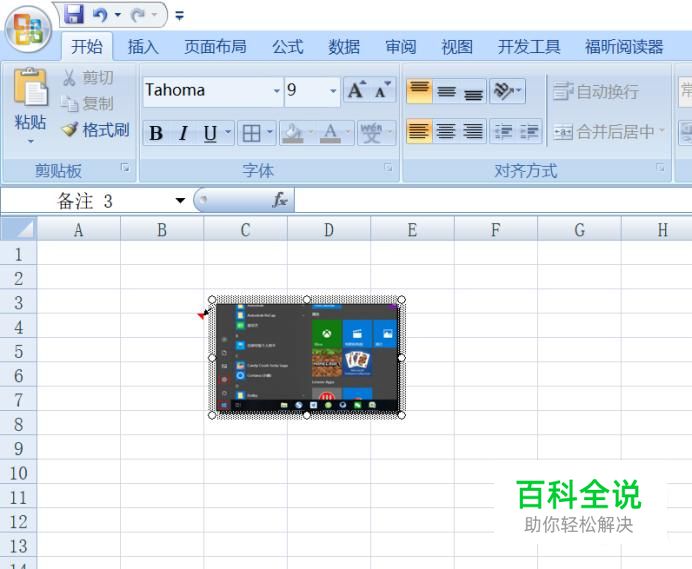Expand the underline style arrow
Viewport: 692px width, 569px height.
(x=228, y=132)
